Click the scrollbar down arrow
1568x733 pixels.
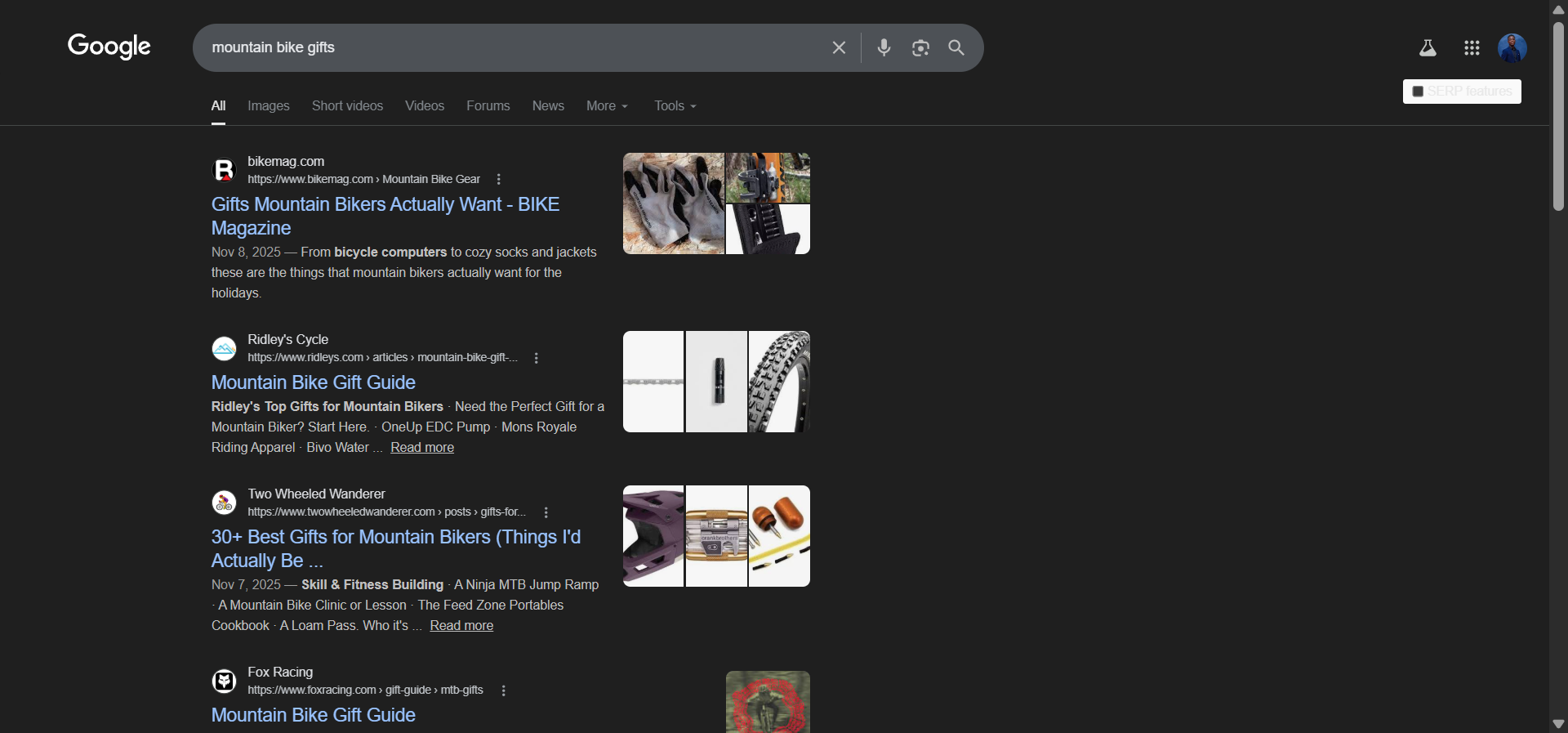1558,724
